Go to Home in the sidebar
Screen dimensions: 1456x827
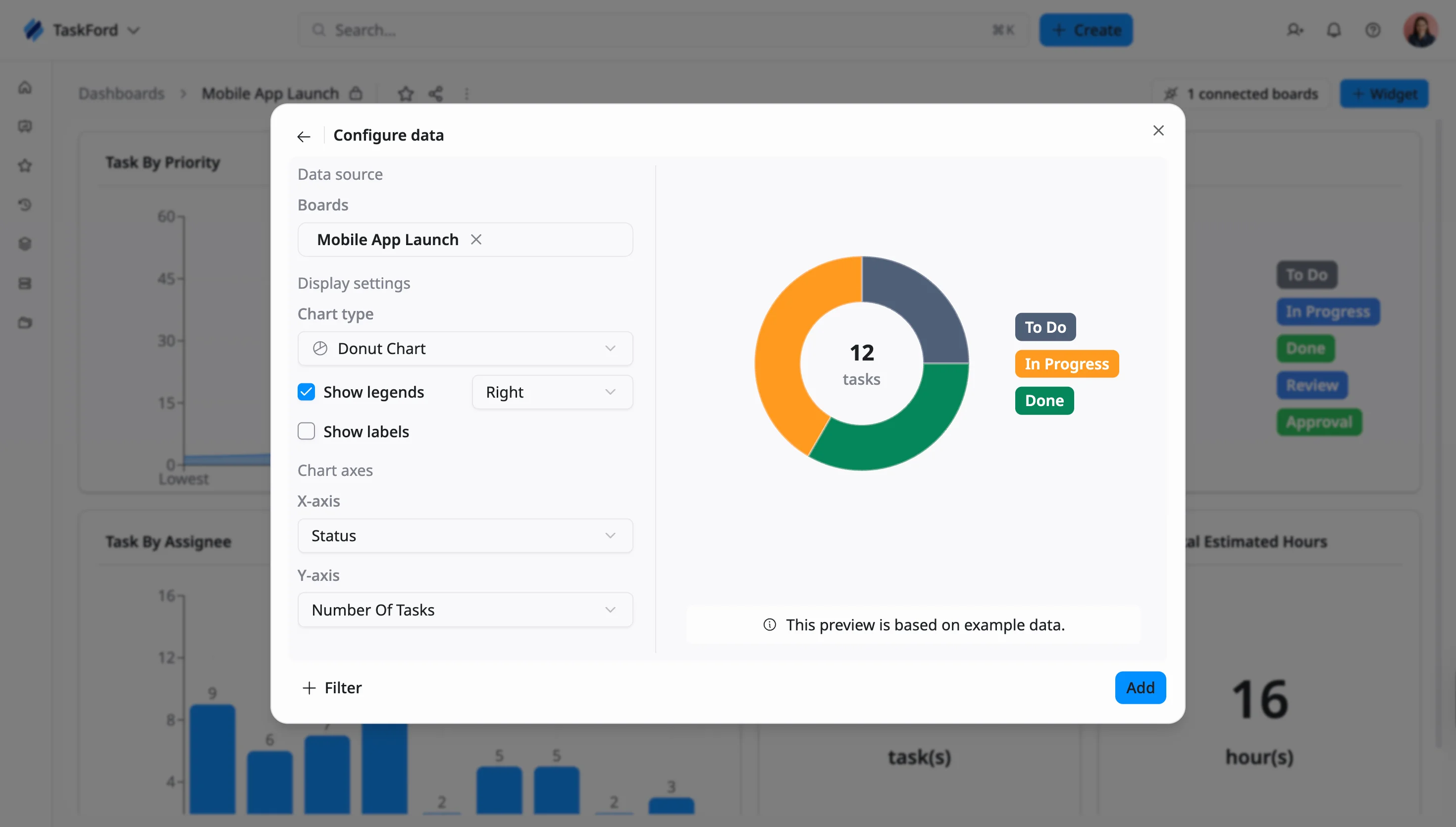click(25, 88)
